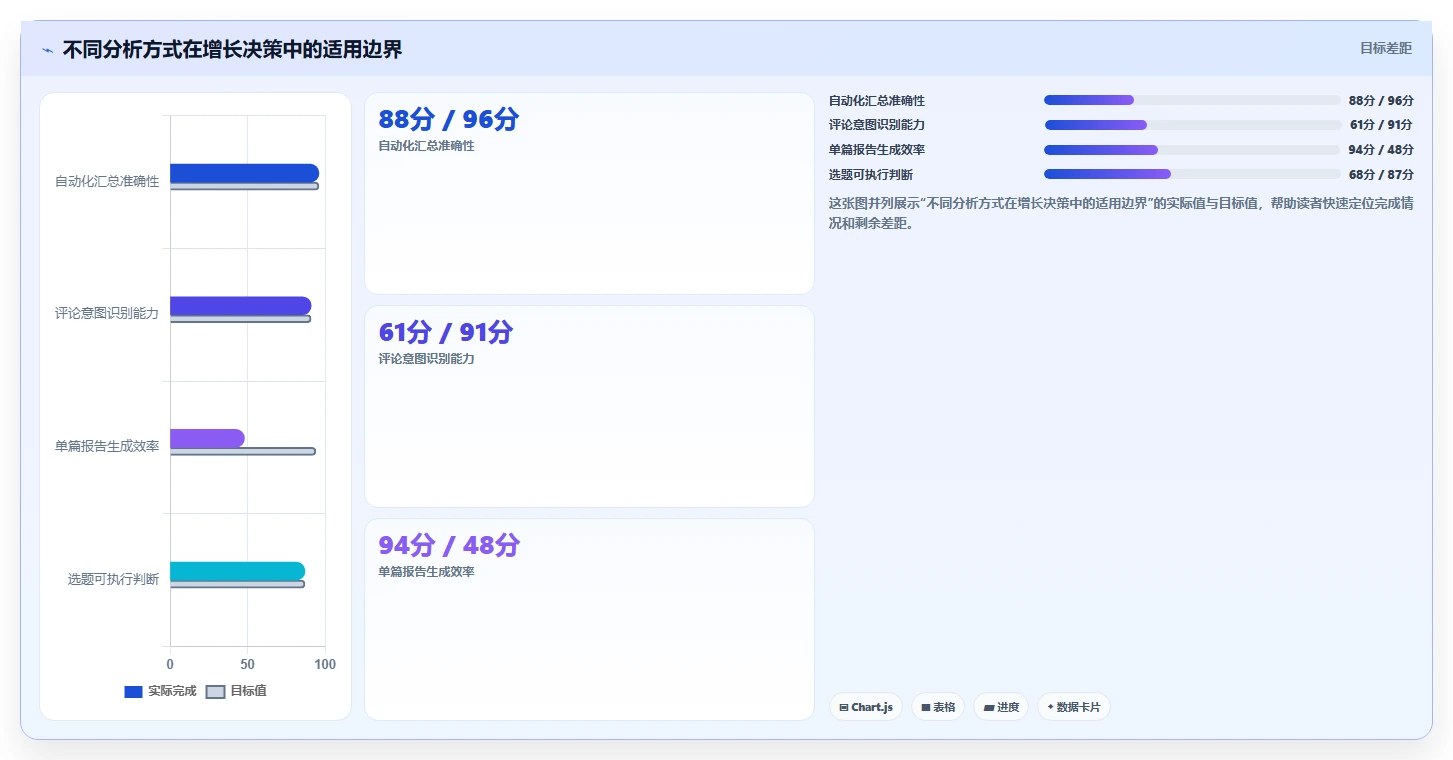Click progress list label 自动化汇总准确性
This screenshot has height=760, width=1453.
tap(877, 101)
